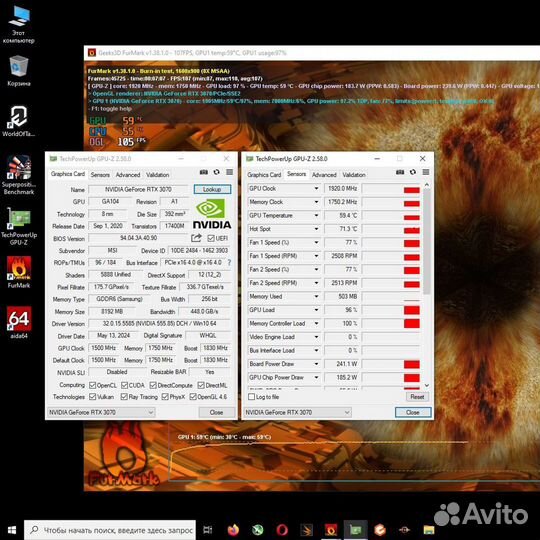
Task: Click Close button in Sensors GPU-Z window
Action: coord(413,412)
